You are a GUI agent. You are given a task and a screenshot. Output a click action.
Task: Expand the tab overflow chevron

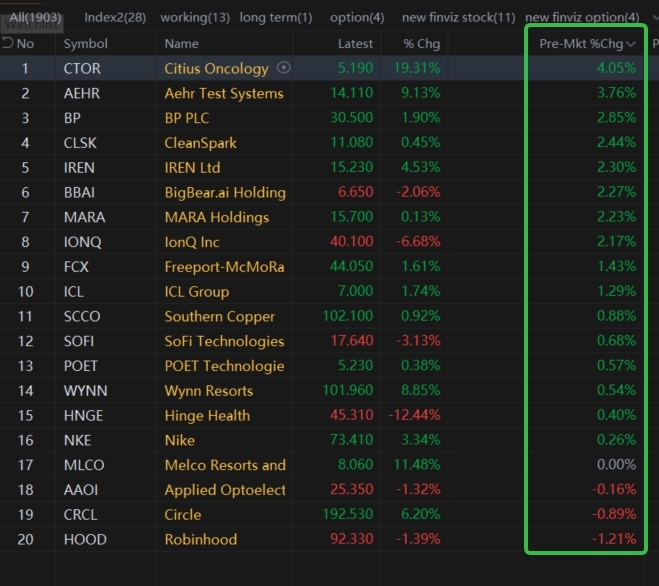(x=656, y=17)
